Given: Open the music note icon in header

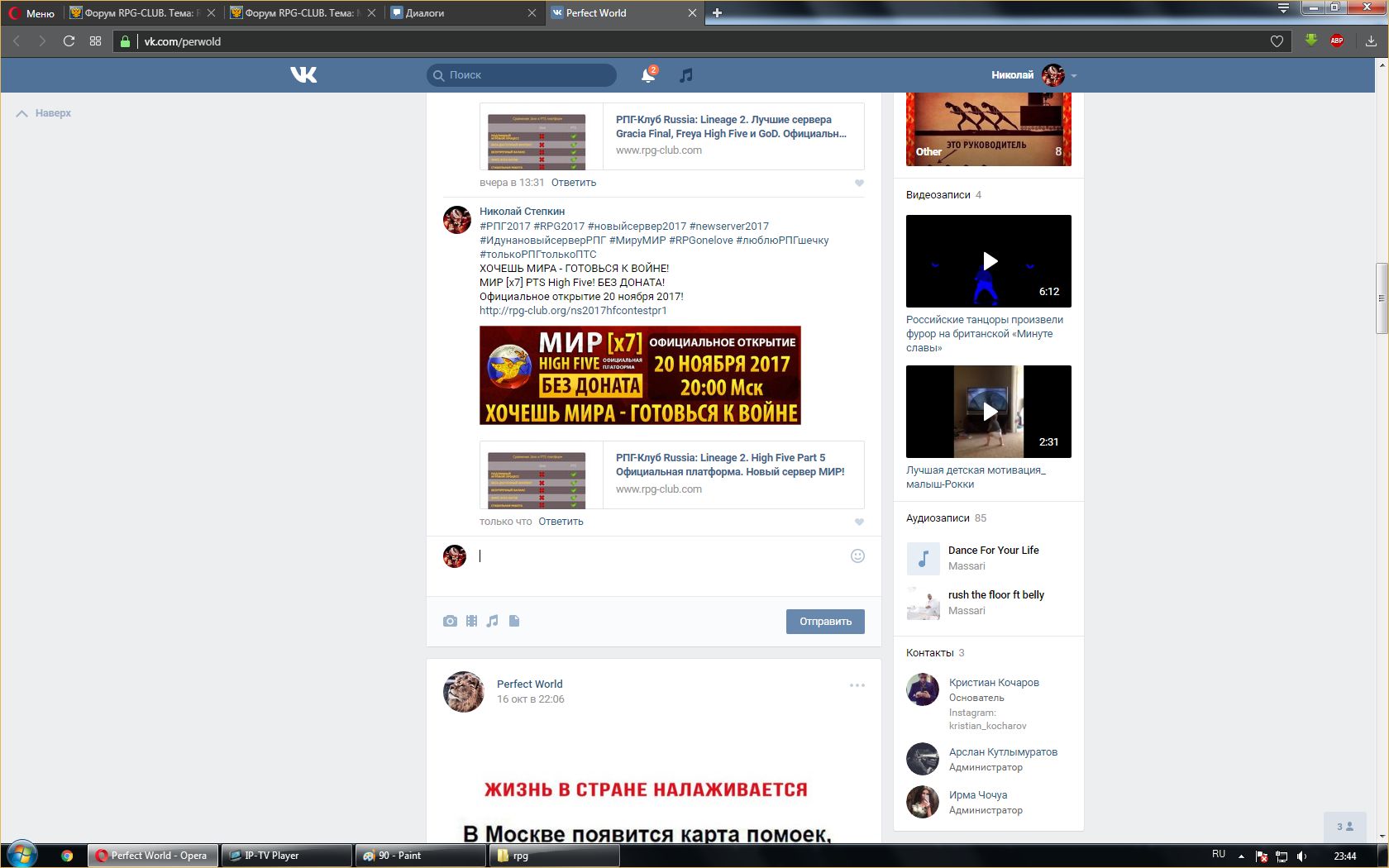Looking at the screenshot, I should [685, 75].
